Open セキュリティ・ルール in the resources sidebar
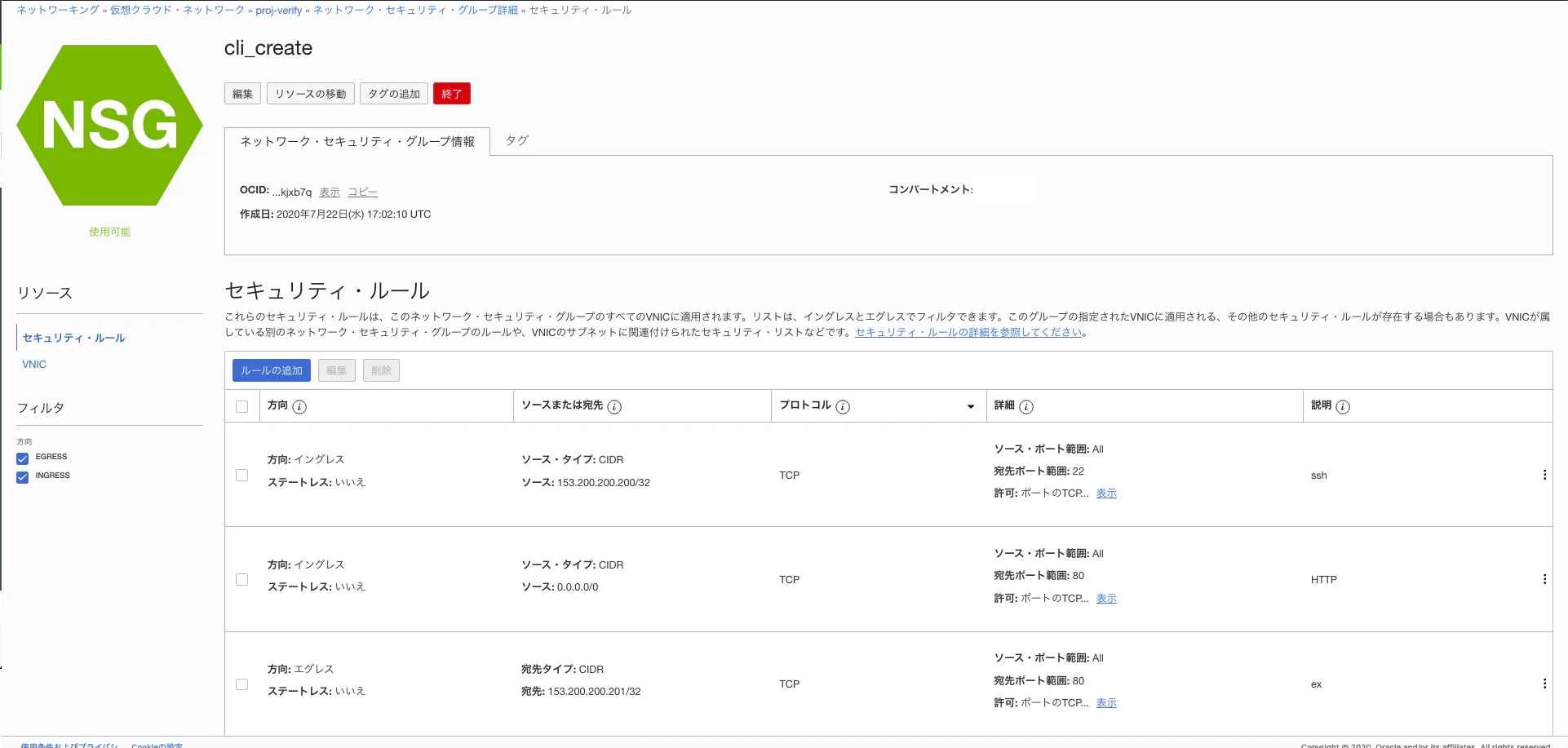 coord(73,338)
